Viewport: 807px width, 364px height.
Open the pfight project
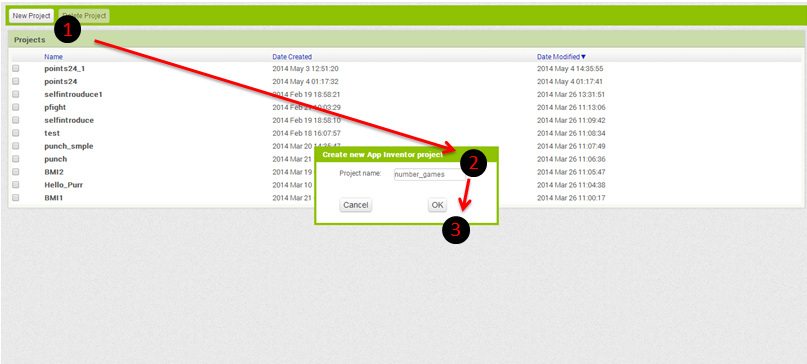pos(55,107)
